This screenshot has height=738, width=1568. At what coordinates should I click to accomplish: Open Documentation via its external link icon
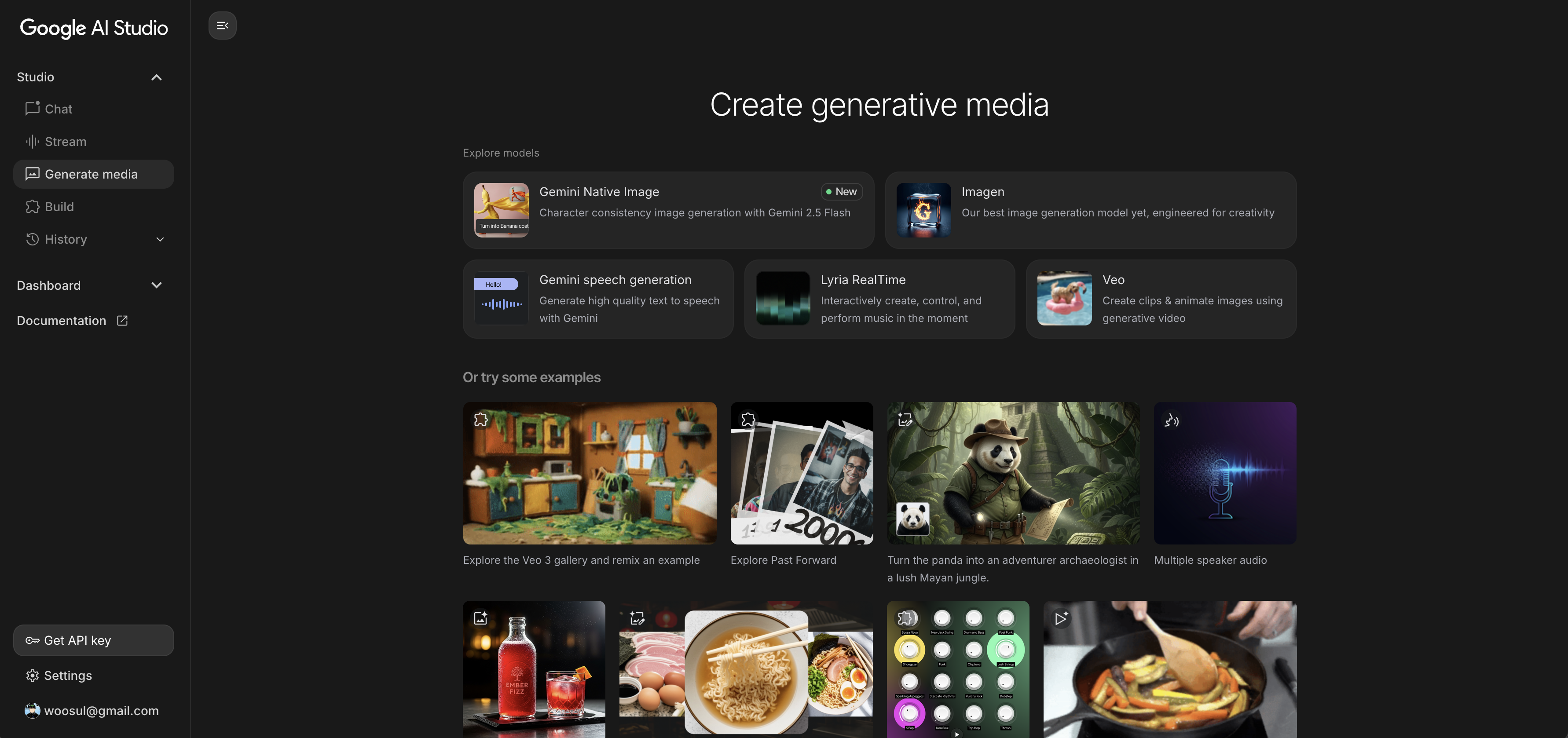click(122, 321)
